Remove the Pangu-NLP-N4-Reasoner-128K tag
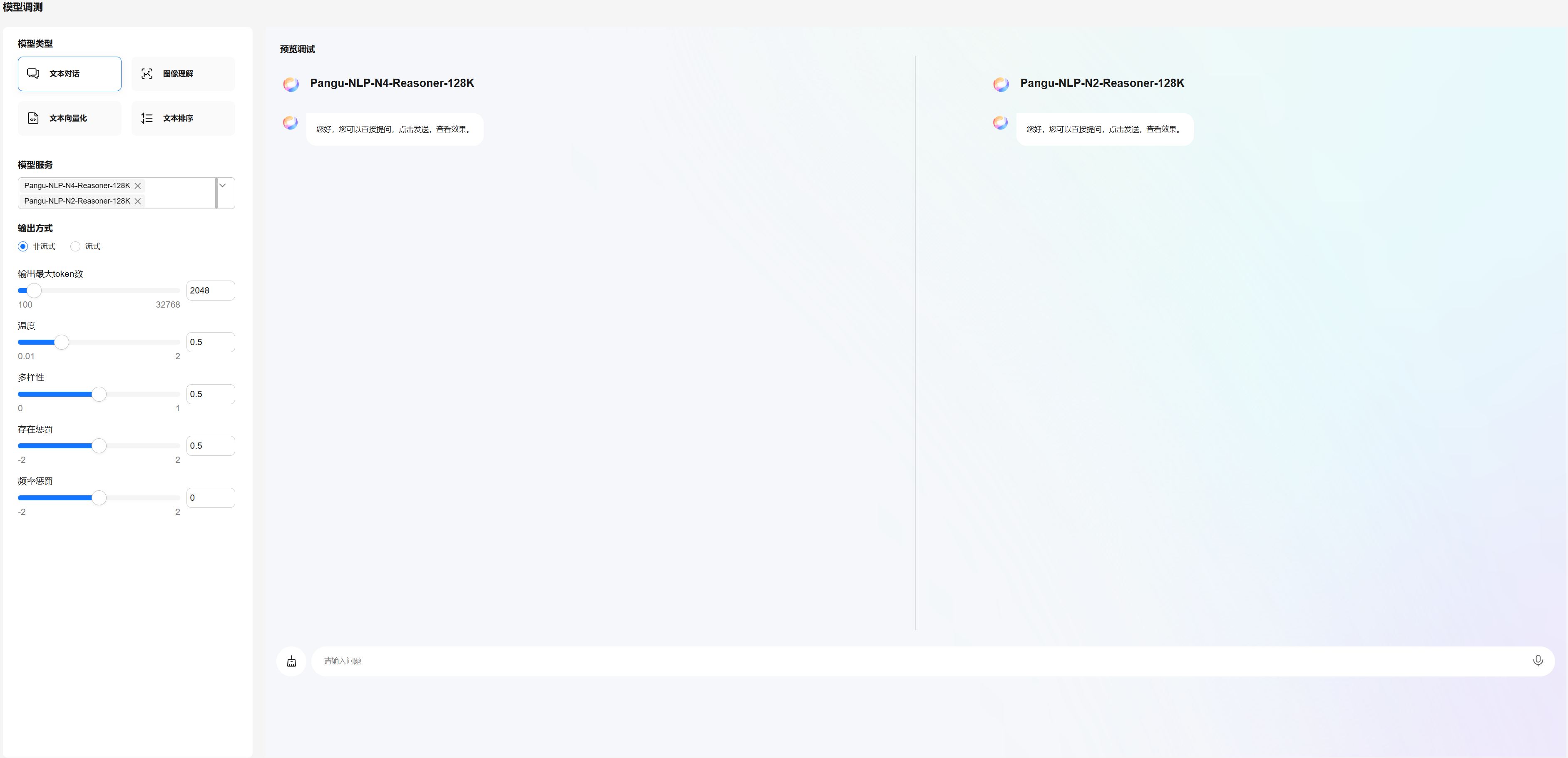Screen dimensions: 1568x758 137,186
